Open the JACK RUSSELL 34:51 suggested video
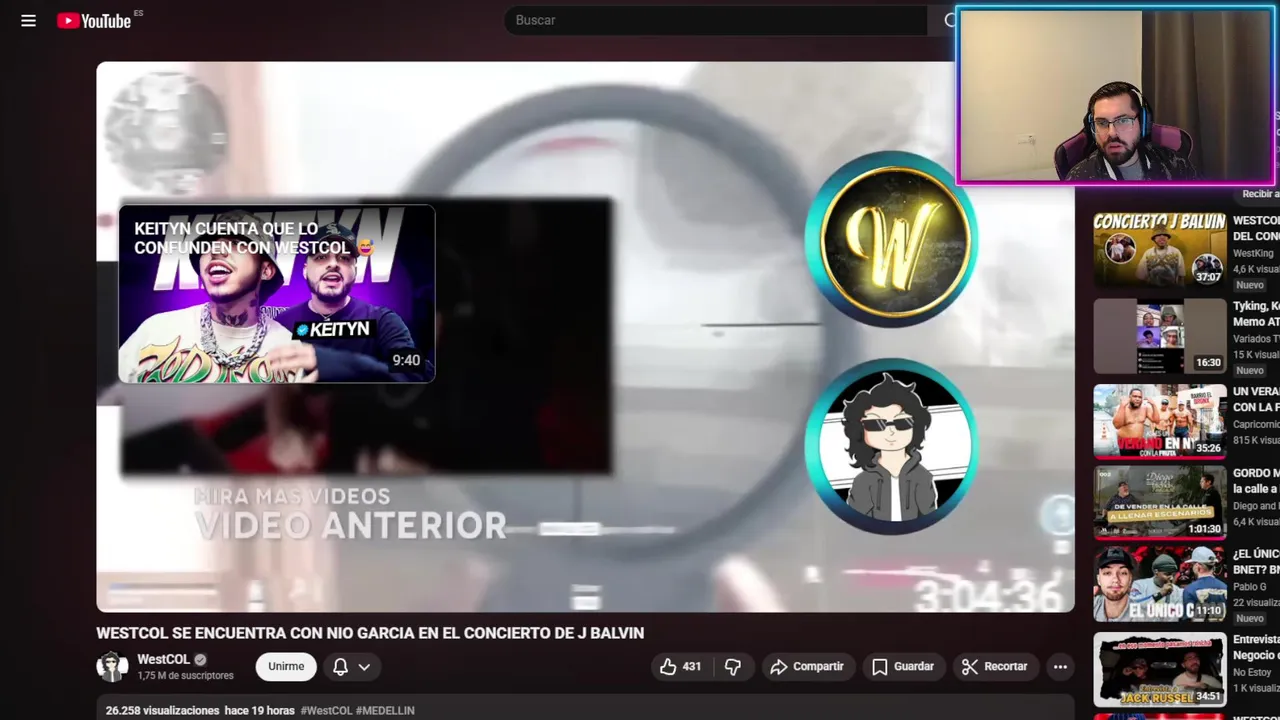 click(1160, 669)
